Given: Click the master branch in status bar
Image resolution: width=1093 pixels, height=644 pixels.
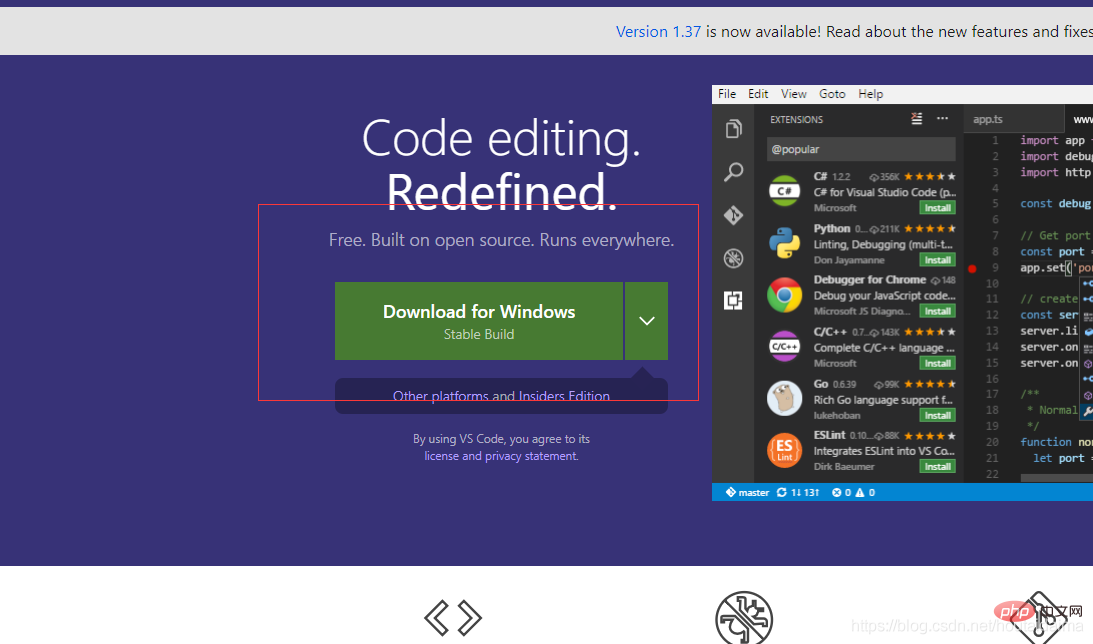Looking at the screenshot, I should (748, 492).
